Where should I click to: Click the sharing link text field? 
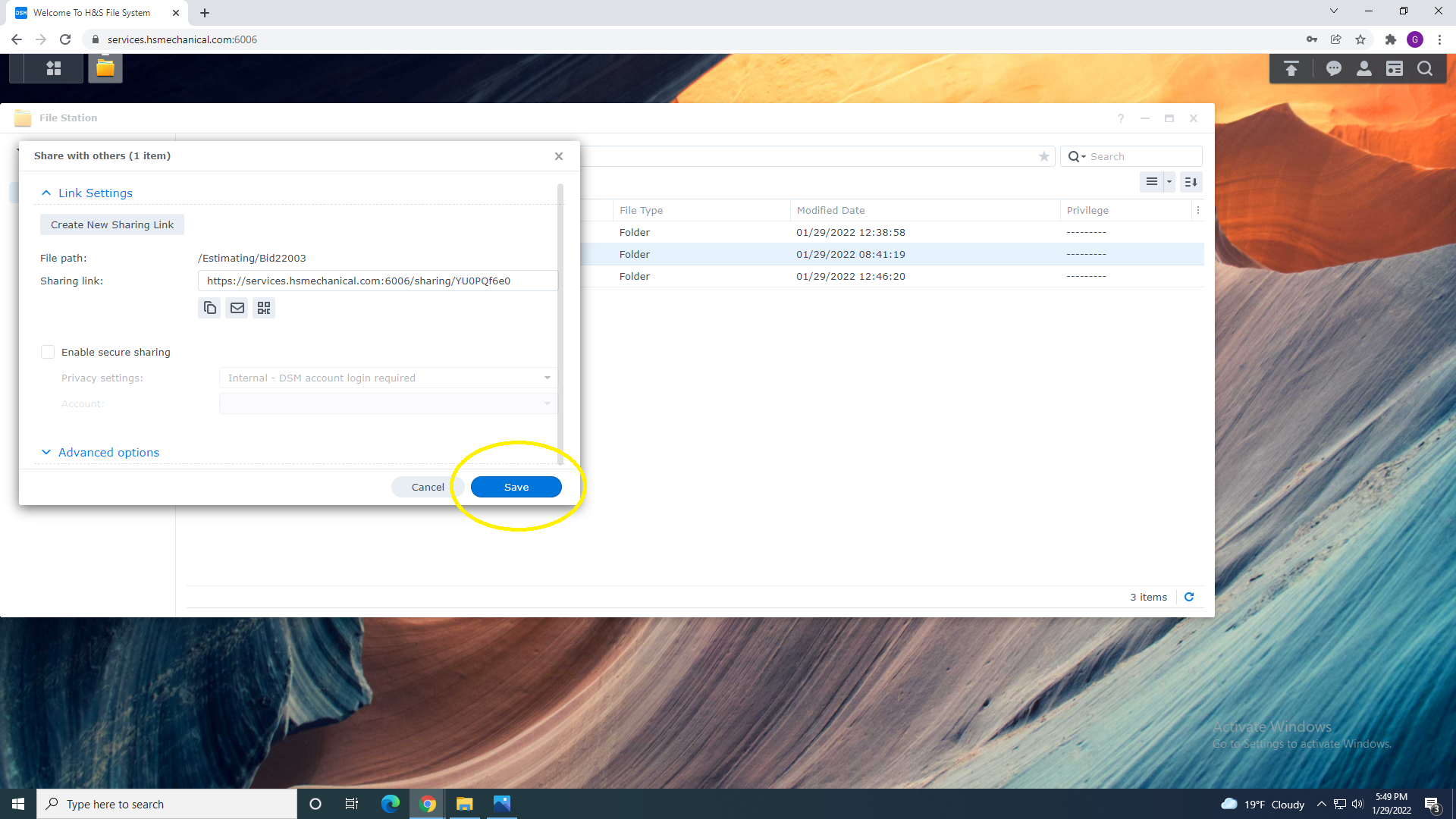pyautogui.click(x=377, y=281)
